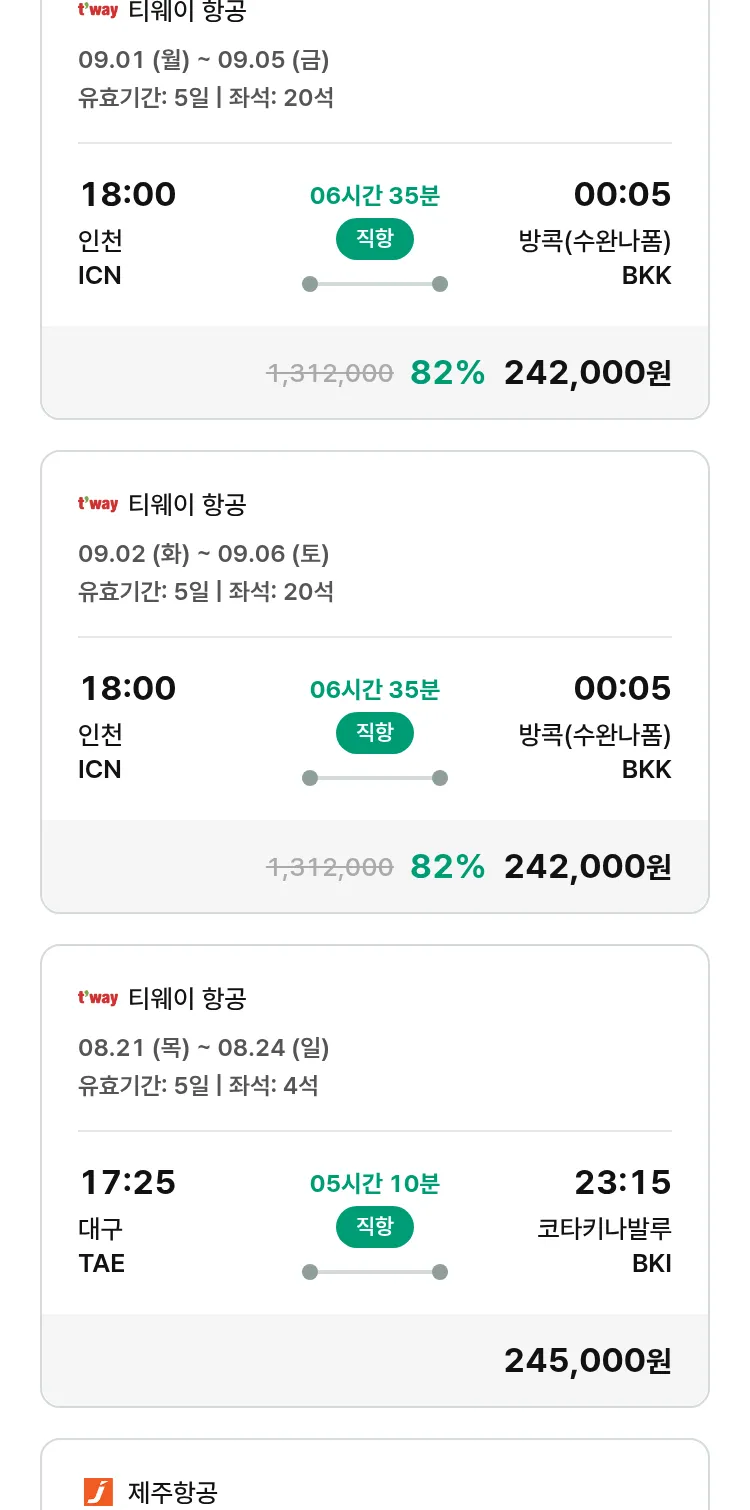Click the T'way logo on the Daegu flight card
The height and width of the screenshot is (1510, 750).
coord(98,998)
